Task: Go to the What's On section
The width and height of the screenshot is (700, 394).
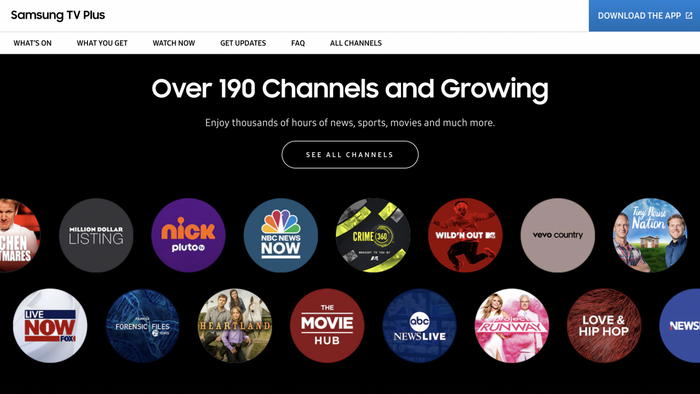Action: pyautogui.click(x=32, y=43)
